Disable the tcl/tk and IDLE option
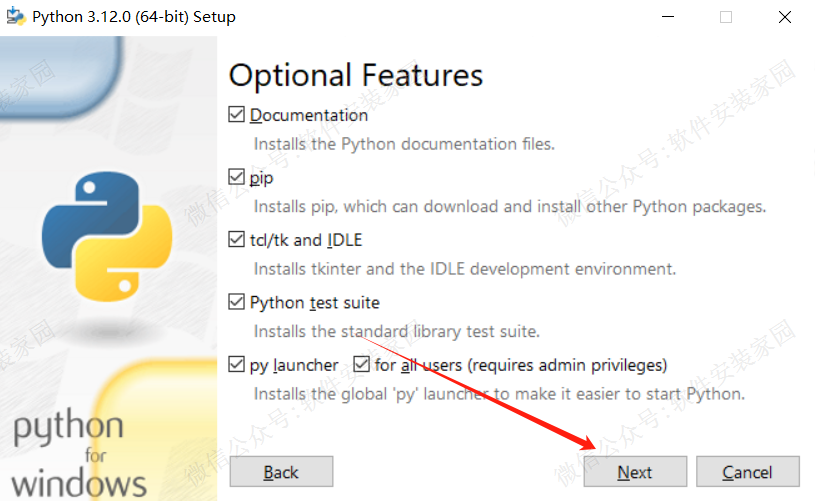The image size is (815, 501). (237, 240)
